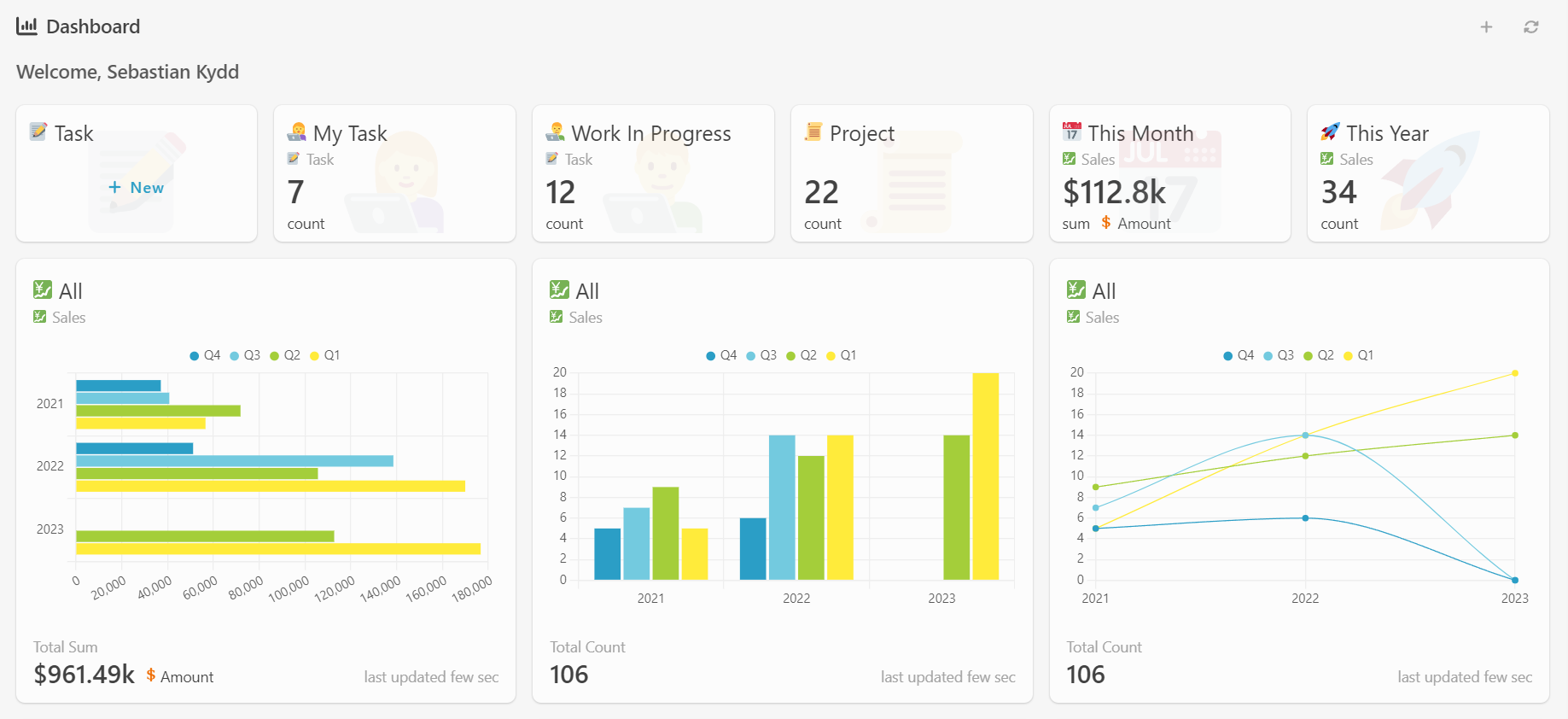The image size is (1568, 719).
Task: Click small Task icon under Work In Progress
Action: click(552, 159)
